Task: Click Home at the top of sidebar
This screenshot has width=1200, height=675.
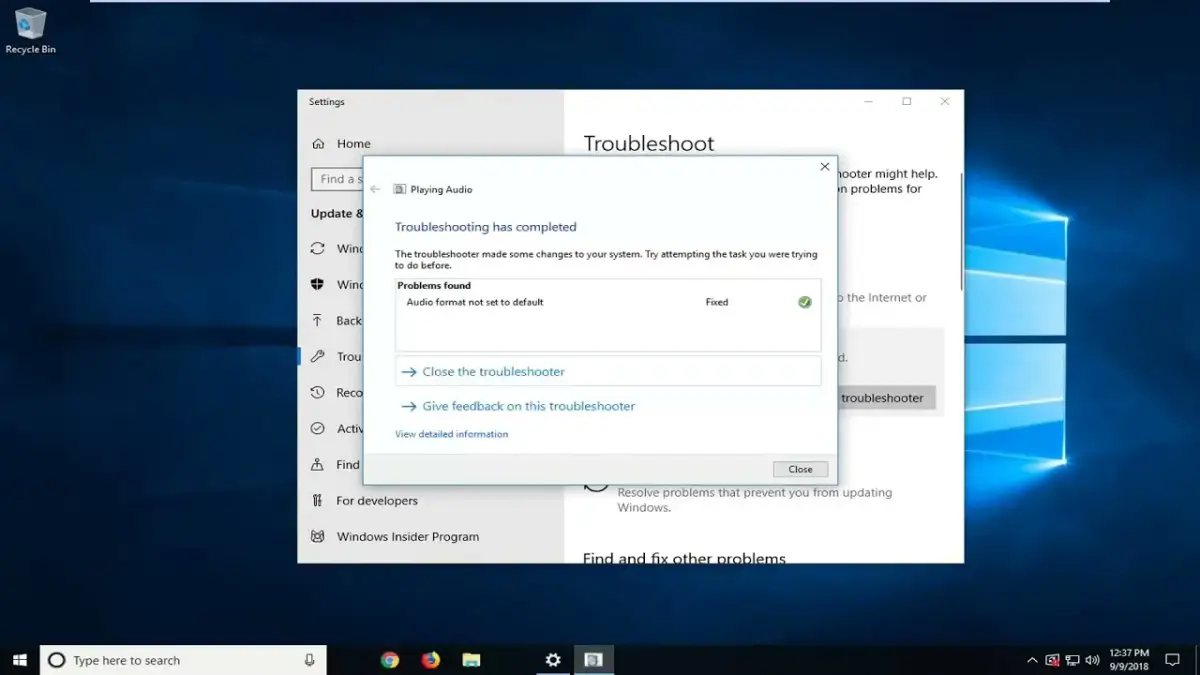Action: 355,143
